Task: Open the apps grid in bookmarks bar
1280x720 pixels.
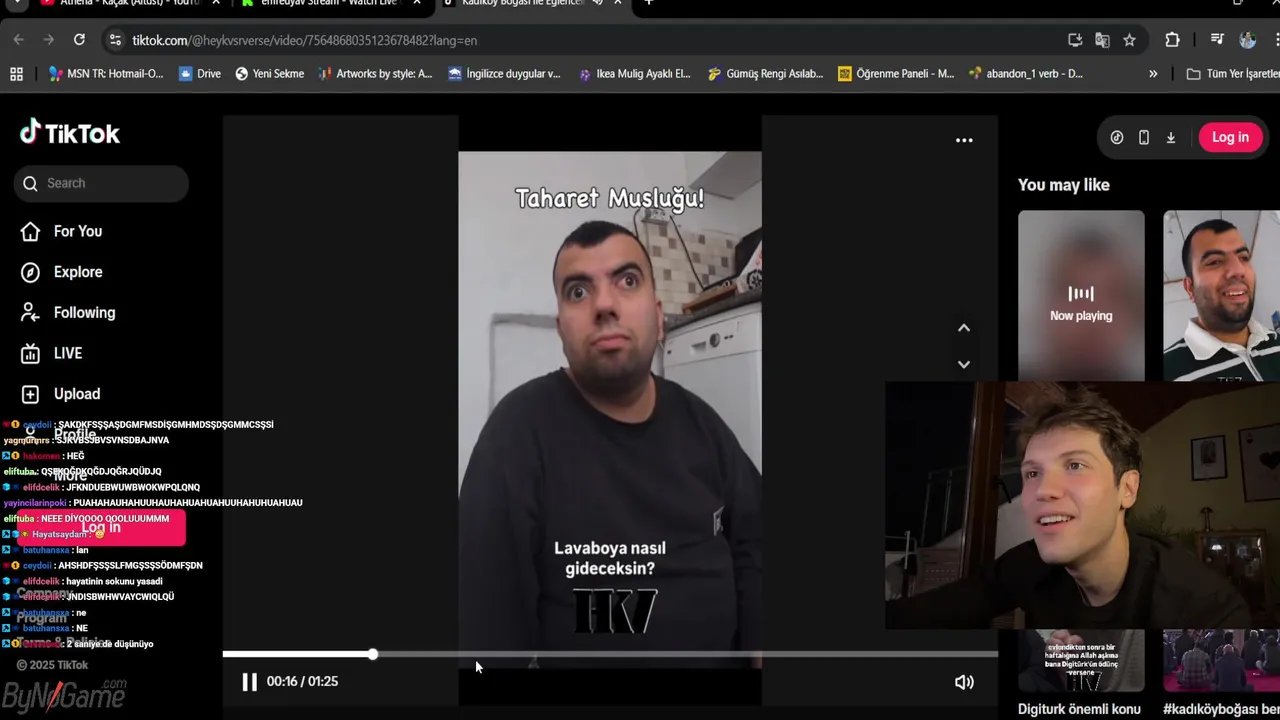Action: (x=16, y=74)
